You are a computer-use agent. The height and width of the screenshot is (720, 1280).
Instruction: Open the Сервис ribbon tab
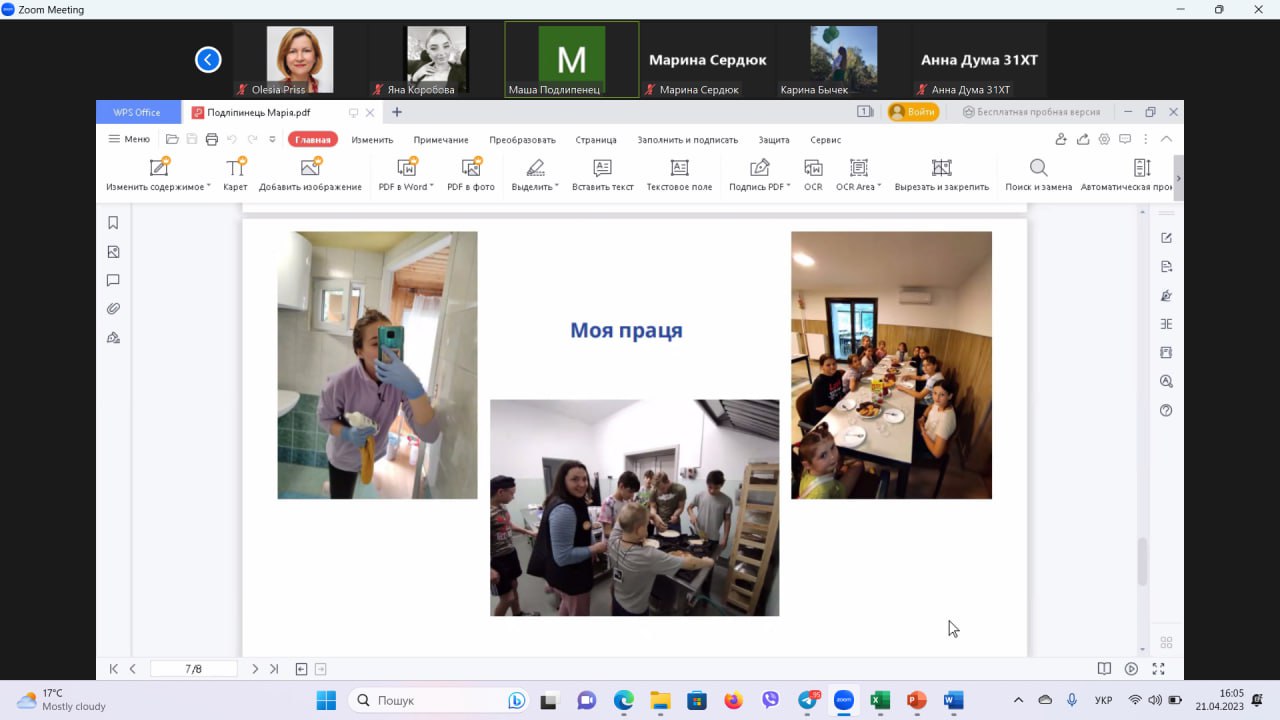click(x=826, y=140)
